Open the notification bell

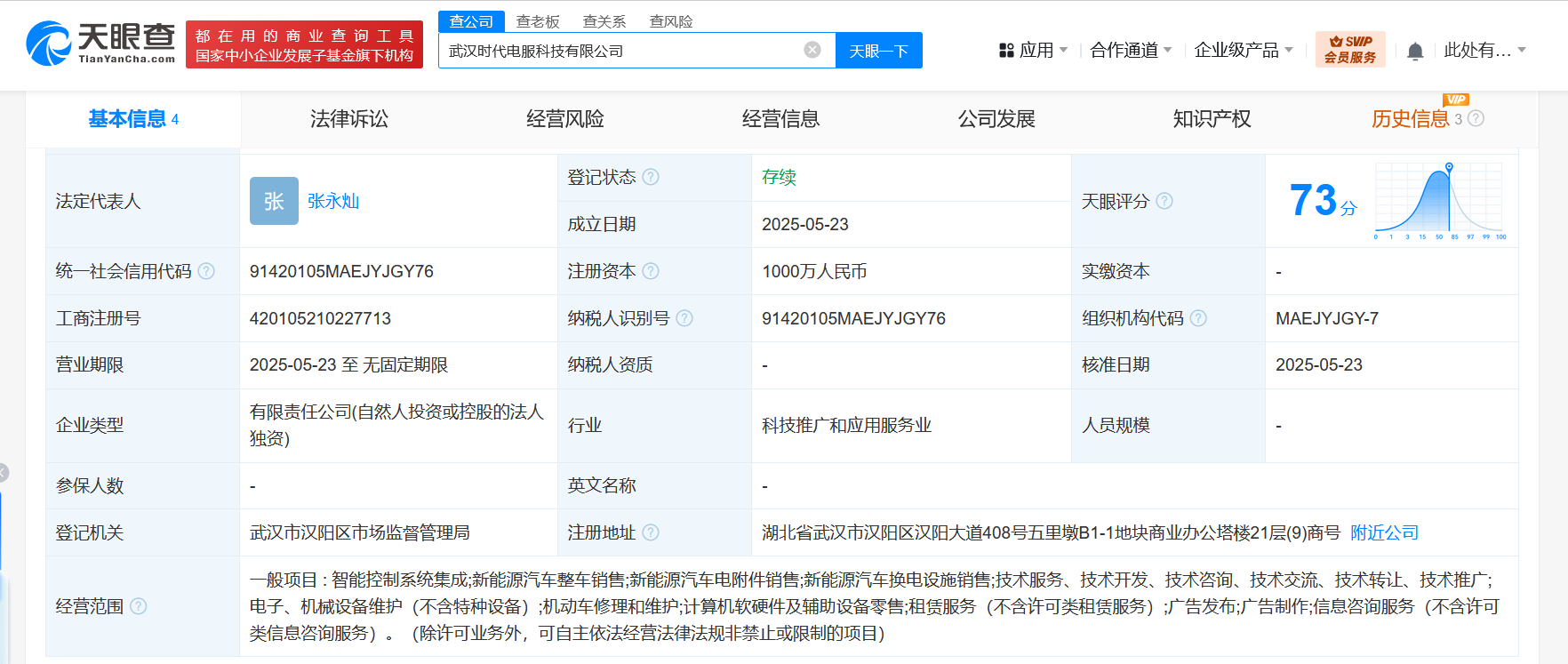(1415, 52)
